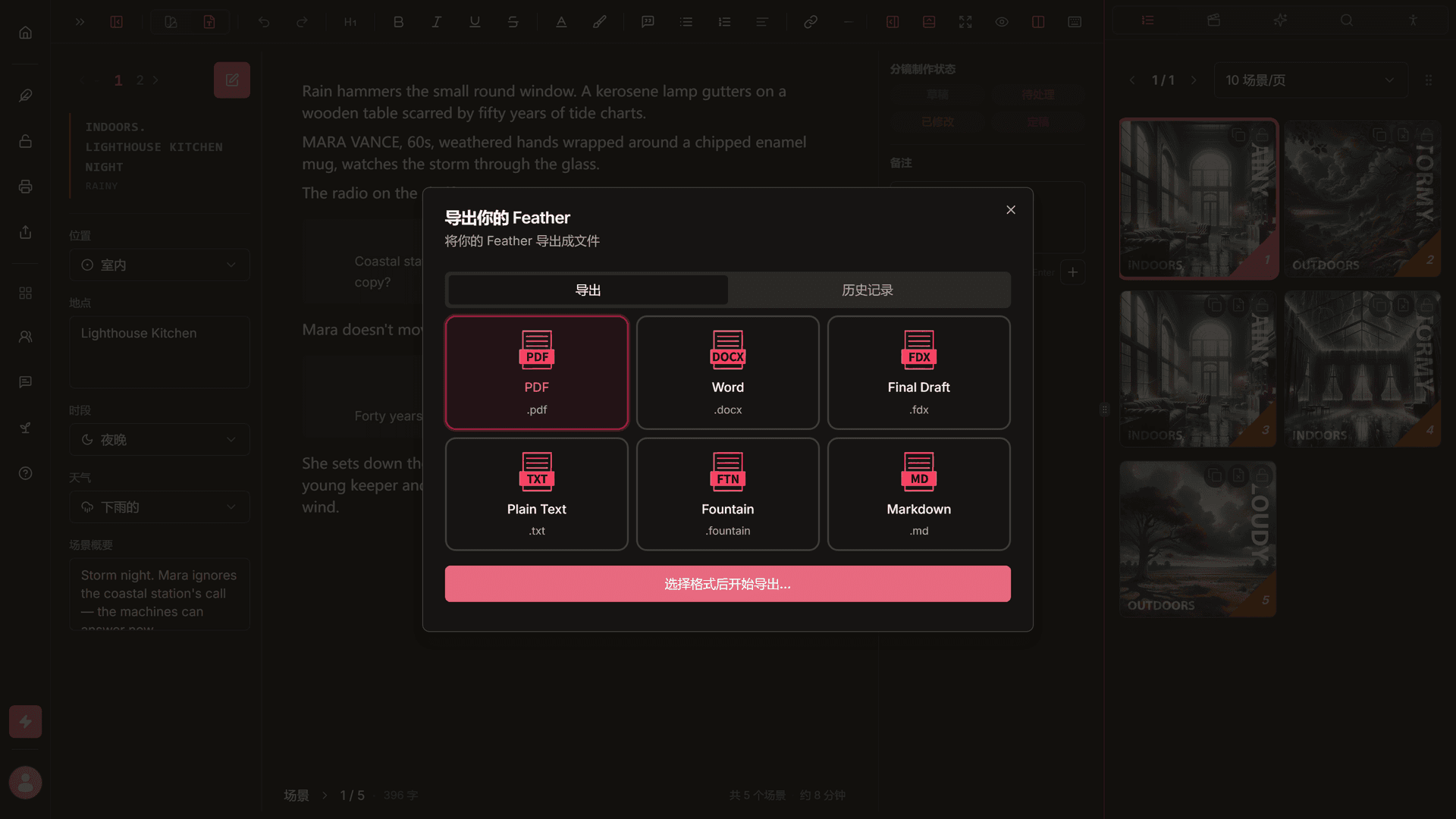Screen dimensions: 1456x819
Task: Click the lightning bolt button in sidebar
Action: pos(26,721)
